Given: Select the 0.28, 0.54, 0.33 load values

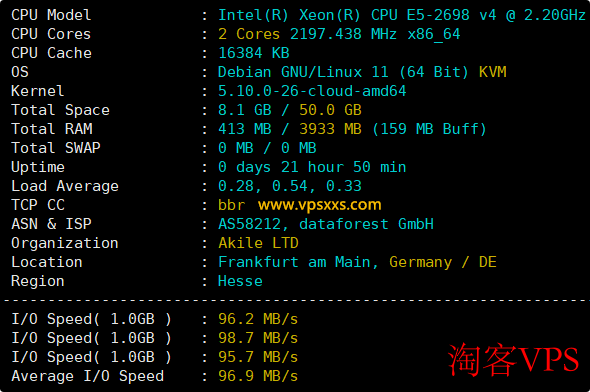Looking at the screenshot, I should (x=290, y=186).
